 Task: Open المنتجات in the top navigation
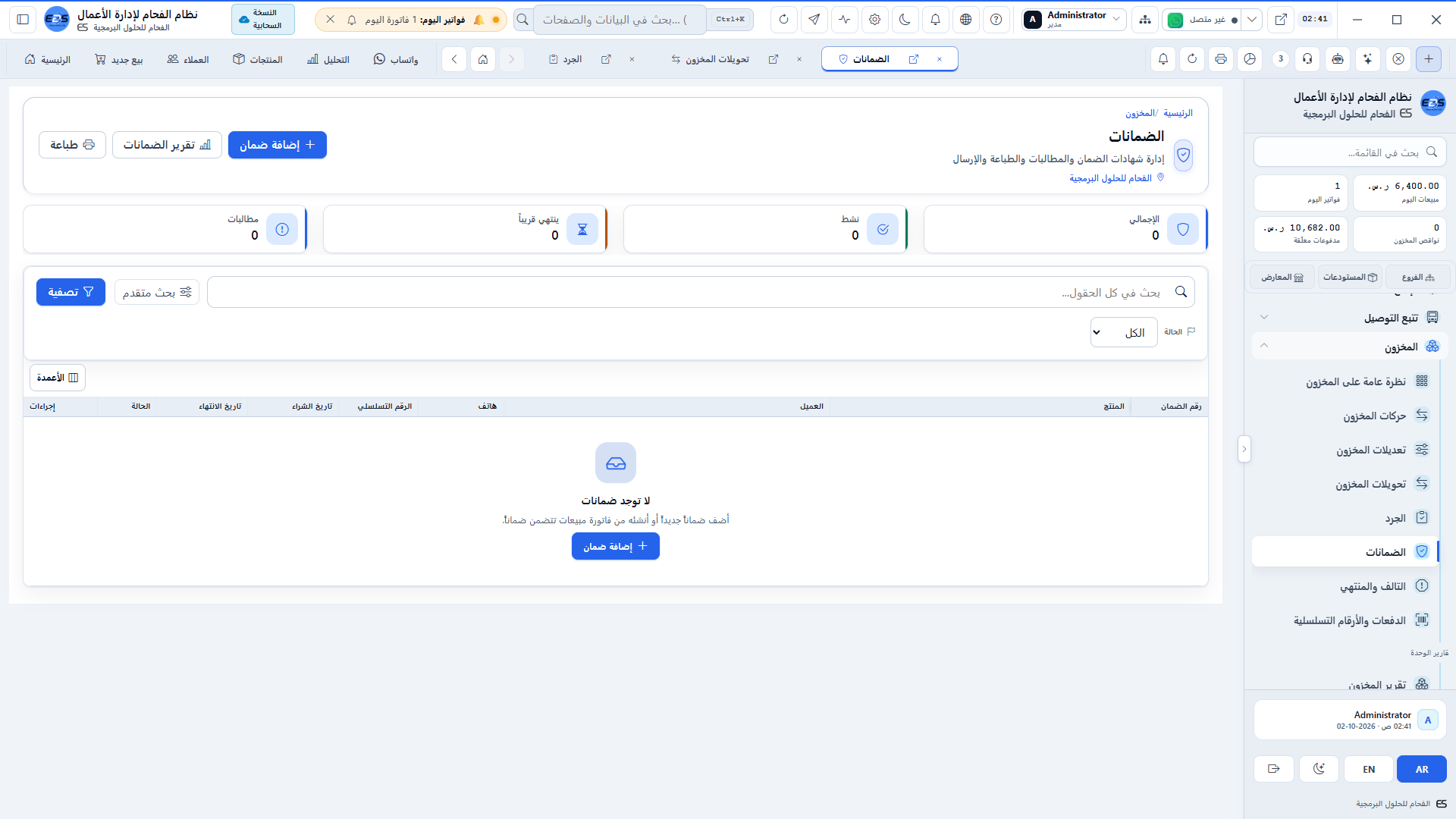point(258,59)
